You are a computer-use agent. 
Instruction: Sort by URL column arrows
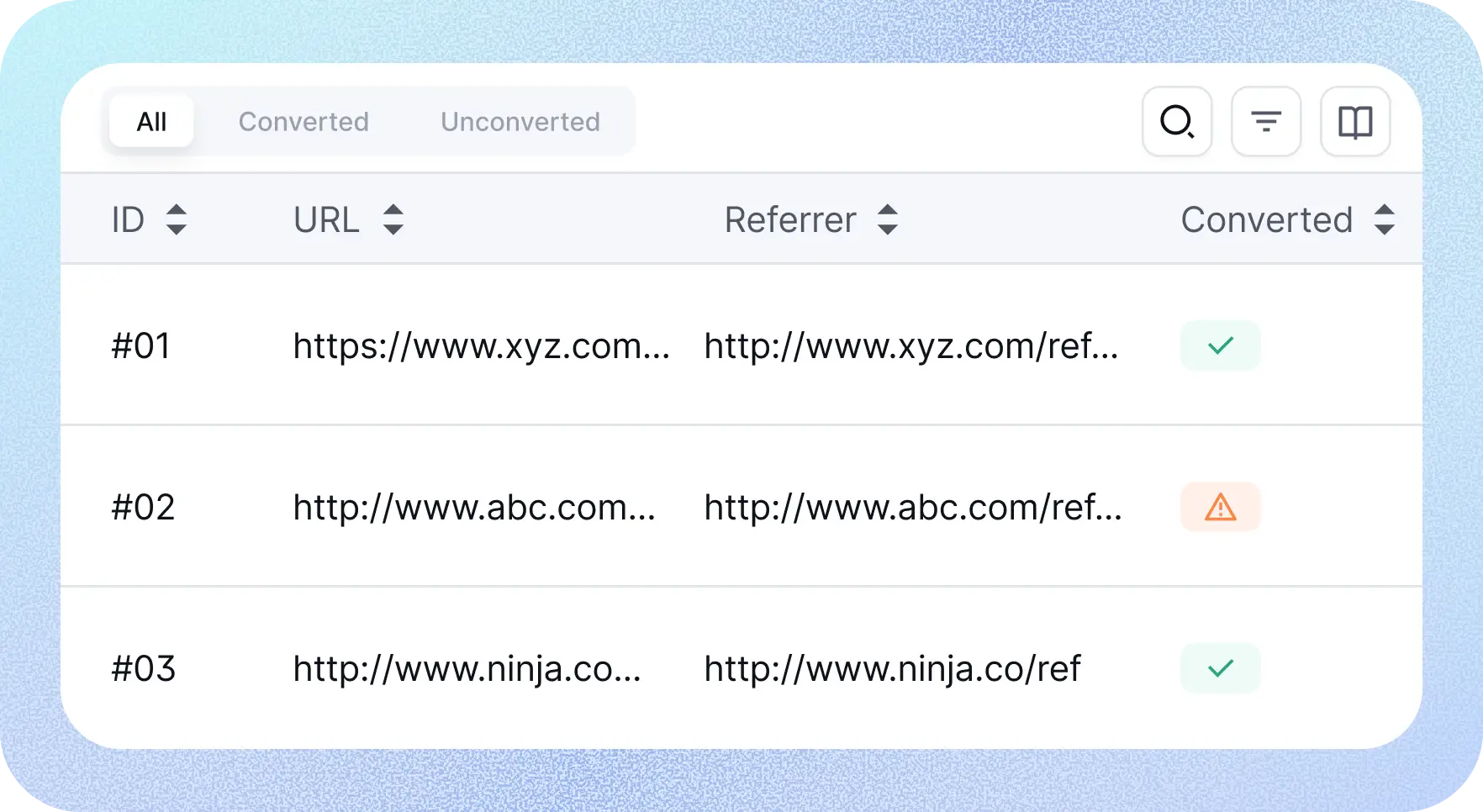(393, 219)
